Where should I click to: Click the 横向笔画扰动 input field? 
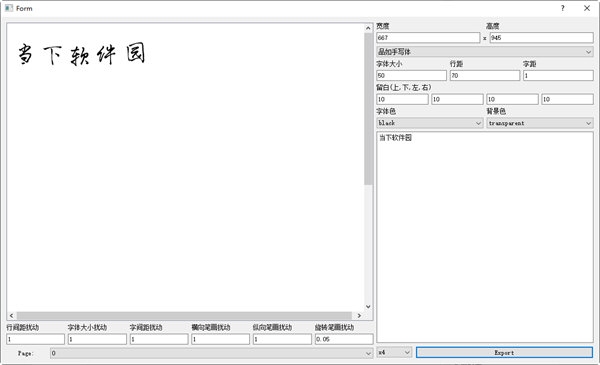tap(221, 339)
